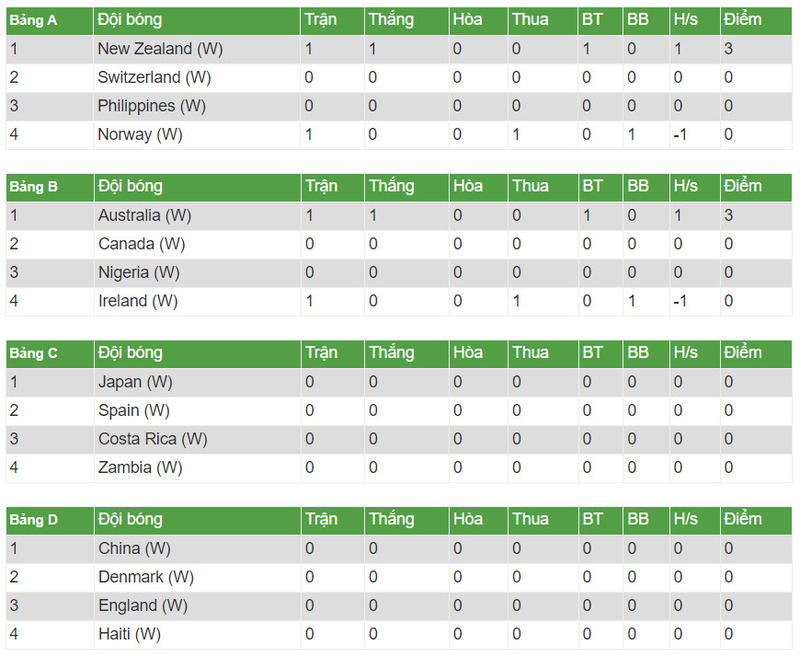Click the New Zealand (W) team name
The height and width of the screenshot is (657, 800).
pos(158,48)
